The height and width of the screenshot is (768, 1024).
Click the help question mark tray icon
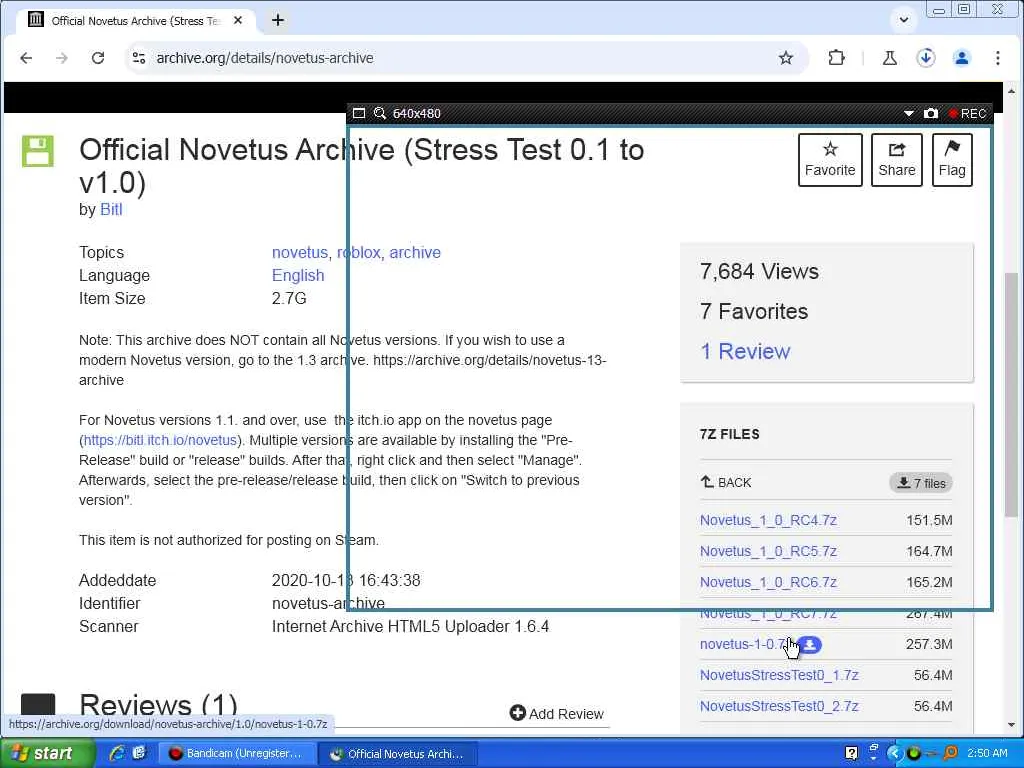tap(851, 754)
